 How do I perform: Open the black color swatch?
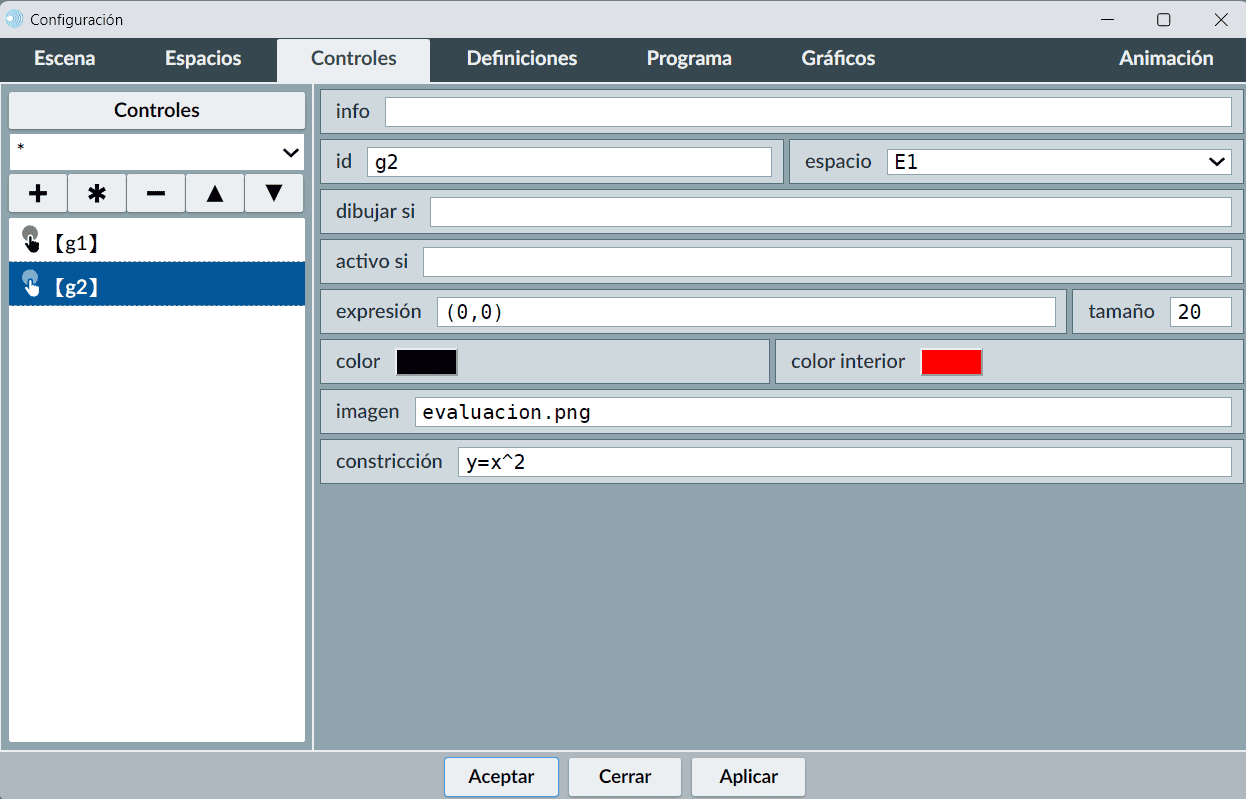(426, 362)
